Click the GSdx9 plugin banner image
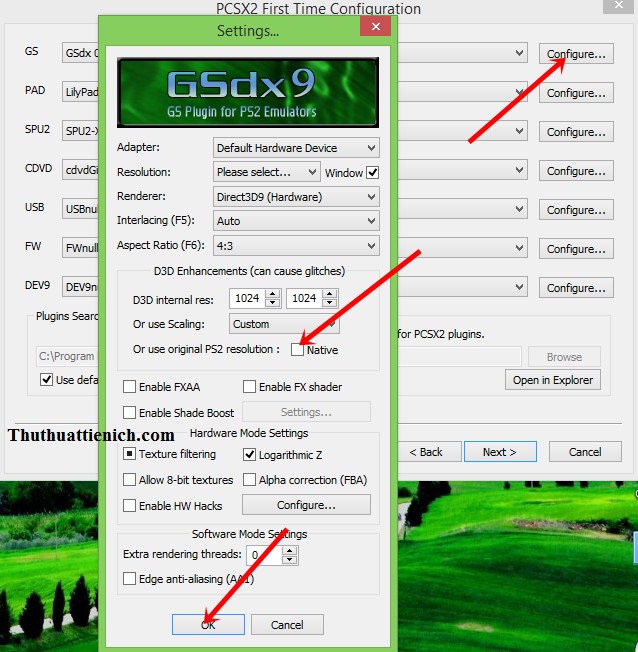 click(248, 92)
